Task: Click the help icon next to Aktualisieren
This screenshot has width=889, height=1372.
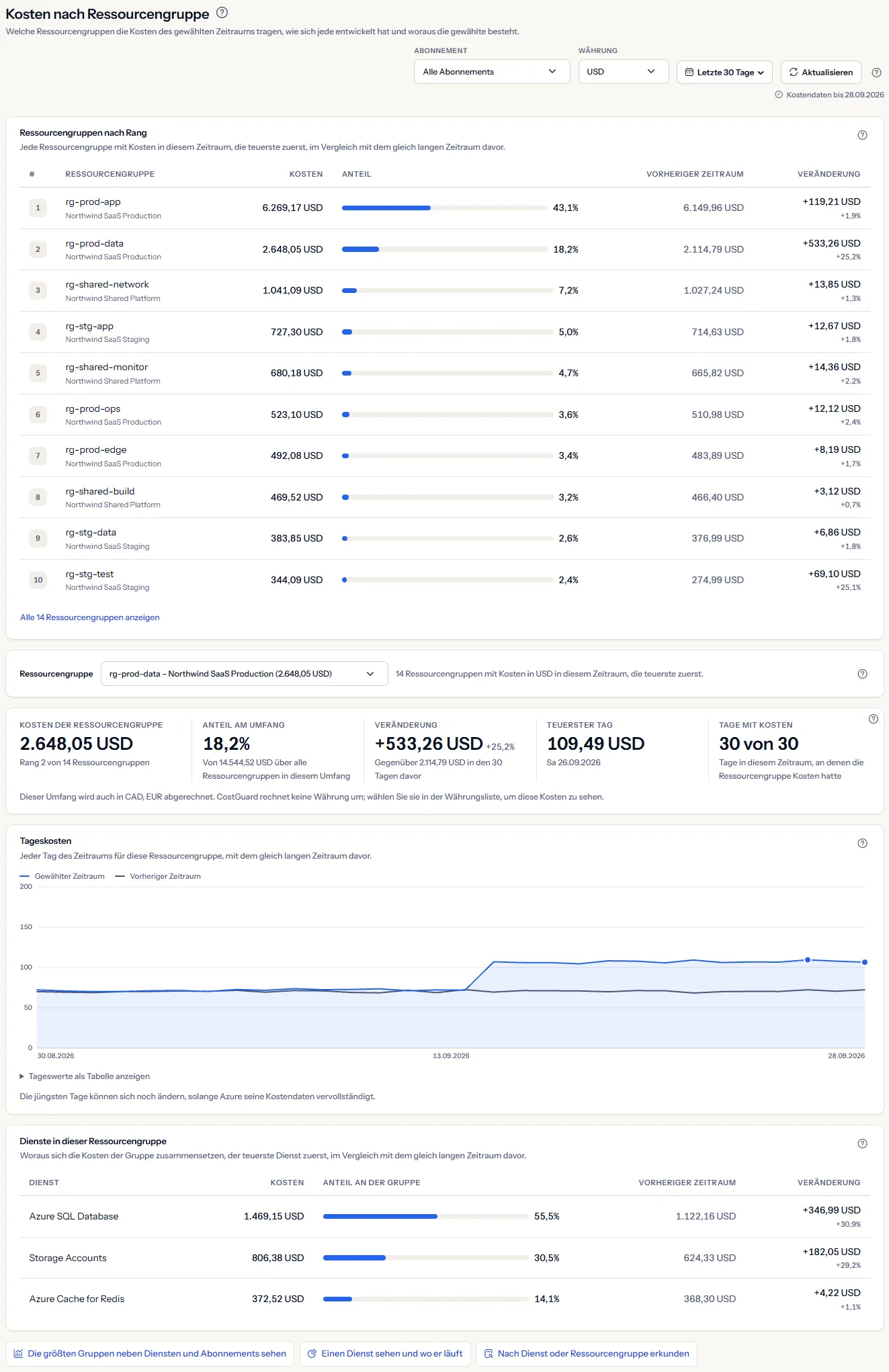Action: click(876, 73)
